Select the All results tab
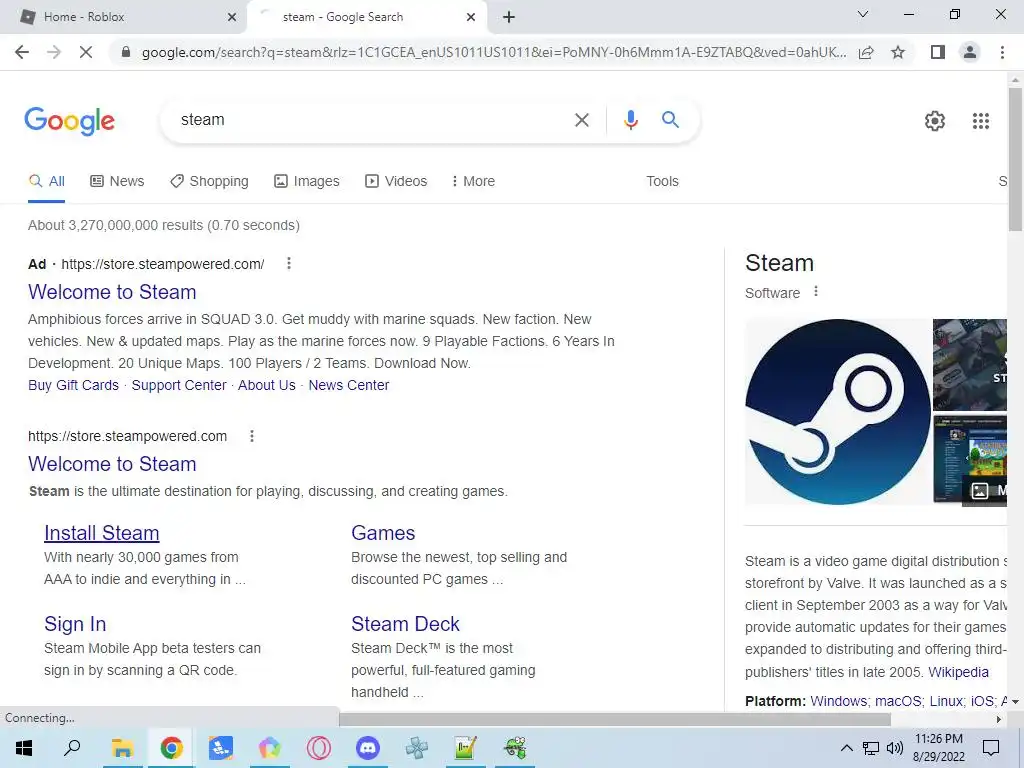1024x768 pixels. pyautogui.click(x=46, y=181)
